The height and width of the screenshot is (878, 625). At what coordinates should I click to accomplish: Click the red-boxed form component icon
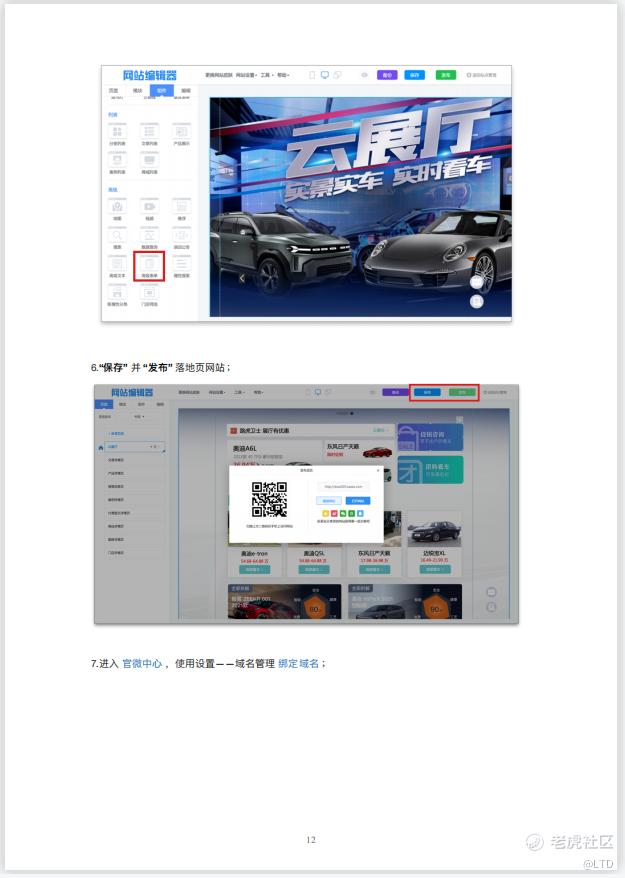coord(149,264)
